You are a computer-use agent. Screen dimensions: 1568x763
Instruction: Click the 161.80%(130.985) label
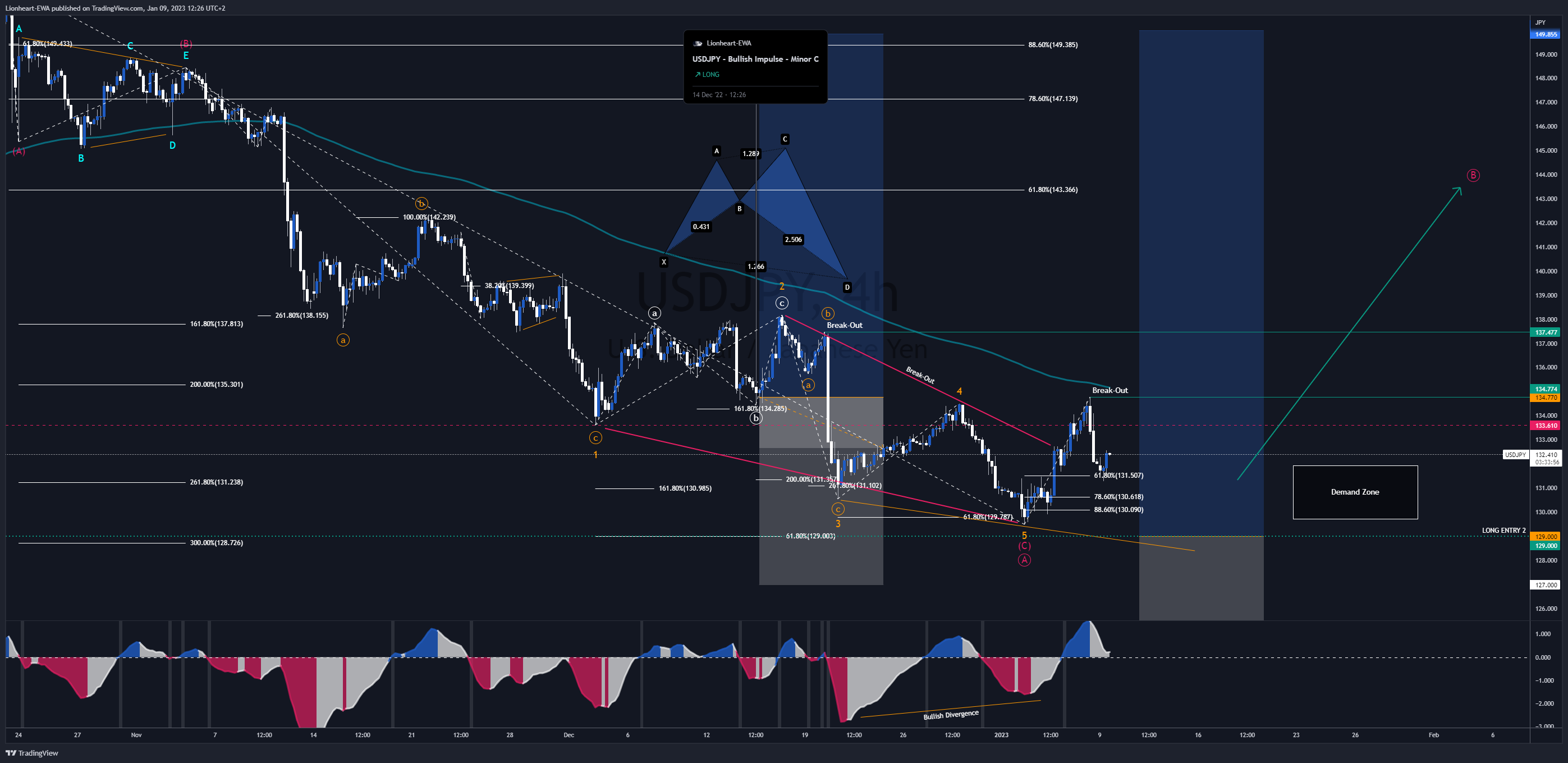coord(685,488)
